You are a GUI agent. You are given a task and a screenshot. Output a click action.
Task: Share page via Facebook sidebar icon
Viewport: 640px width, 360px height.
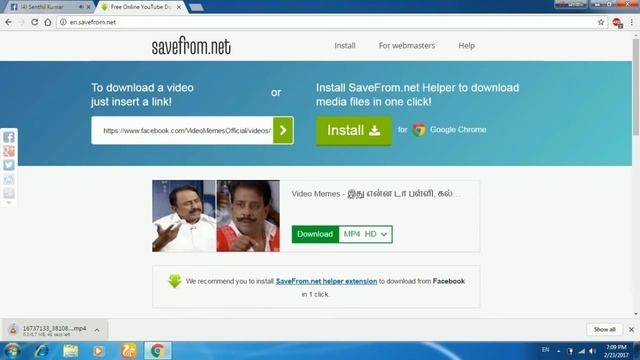point(9,137)
